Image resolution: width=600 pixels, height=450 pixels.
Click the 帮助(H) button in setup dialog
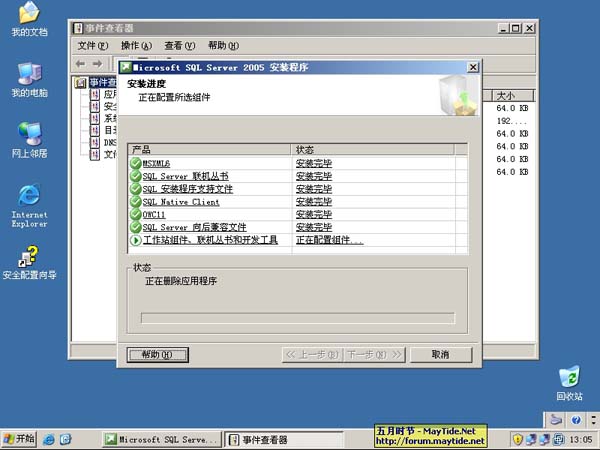(x=158, y=354)
